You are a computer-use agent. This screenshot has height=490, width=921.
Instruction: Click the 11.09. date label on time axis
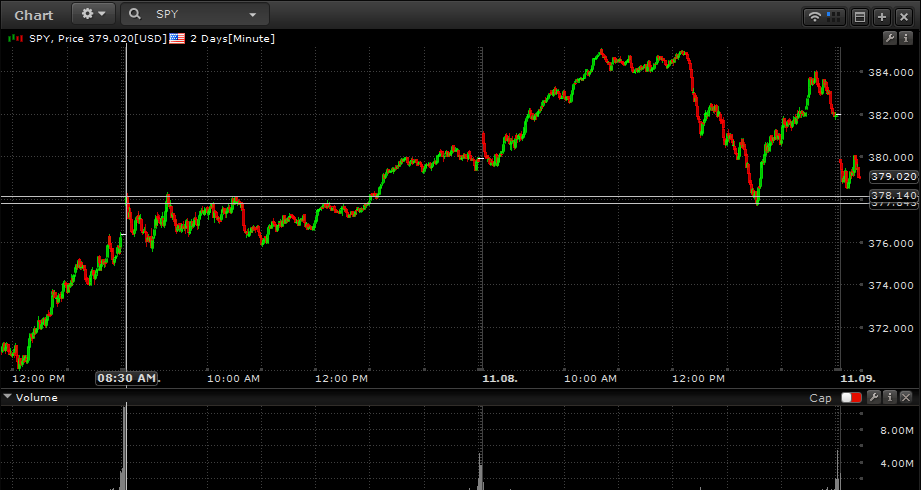pyautogui.click(x=858, y=379)
